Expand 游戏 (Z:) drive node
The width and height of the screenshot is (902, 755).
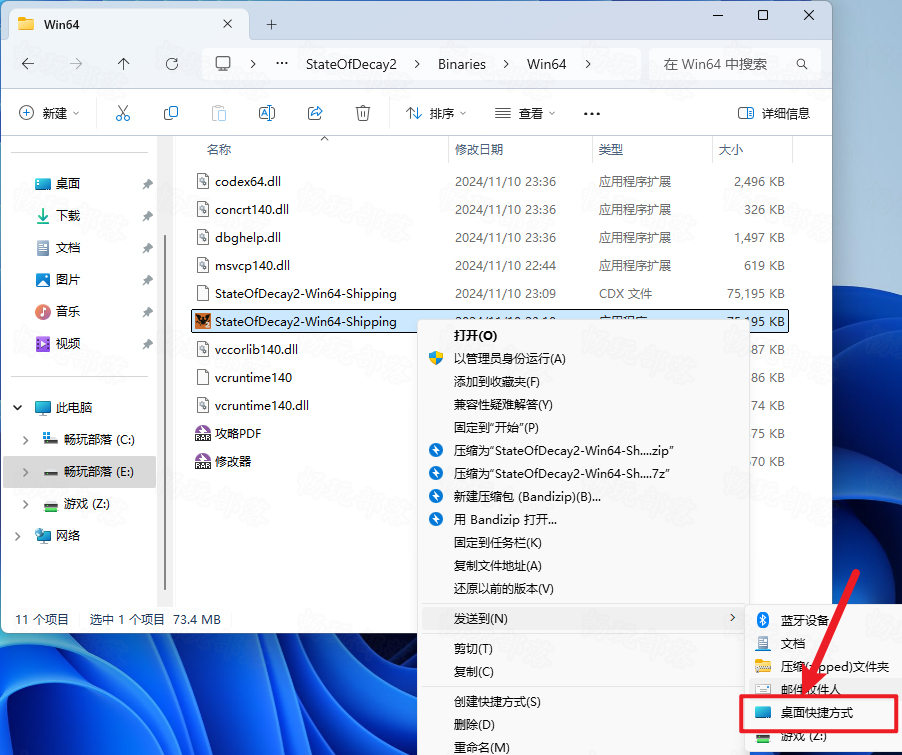25,504
